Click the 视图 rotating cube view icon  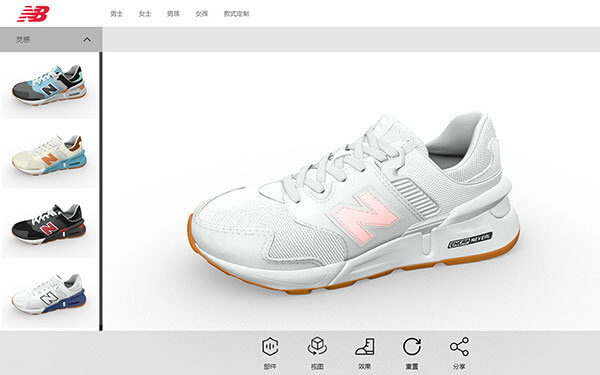pyautogui.click(x=317, y=346)
